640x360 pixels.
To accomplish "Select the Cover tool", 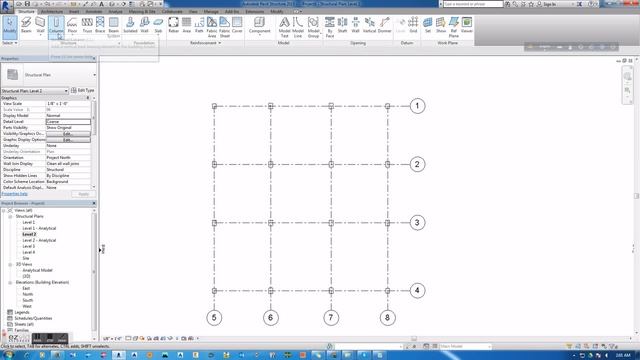I will (237, 25).
